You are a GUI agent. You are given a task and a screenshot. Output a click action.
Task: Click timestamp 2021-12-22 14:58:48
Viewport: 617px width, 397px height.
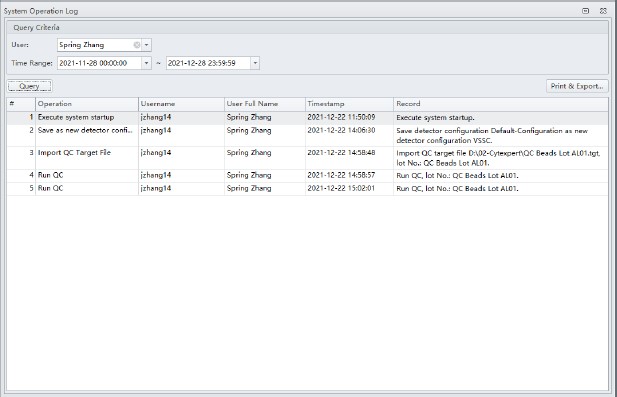coord(341,153)
